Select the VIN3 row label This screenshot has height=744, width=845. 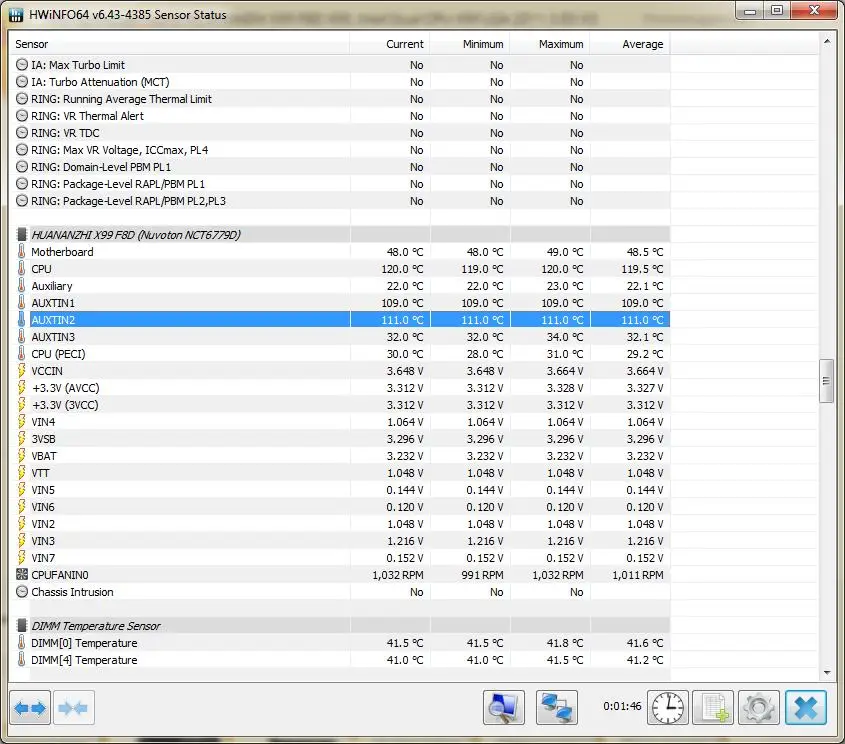pos(43,540)
